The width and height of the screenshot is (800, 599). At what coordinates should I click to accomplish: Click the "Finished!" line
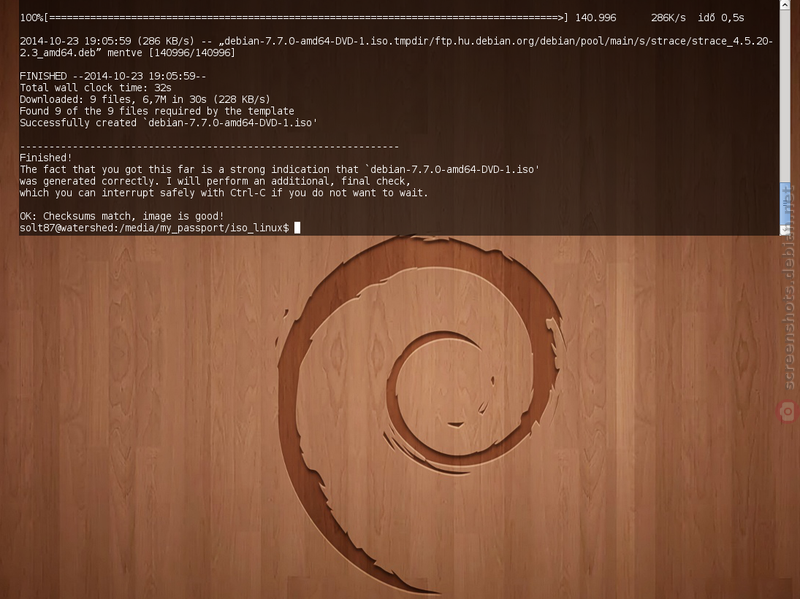pos(46,158)
